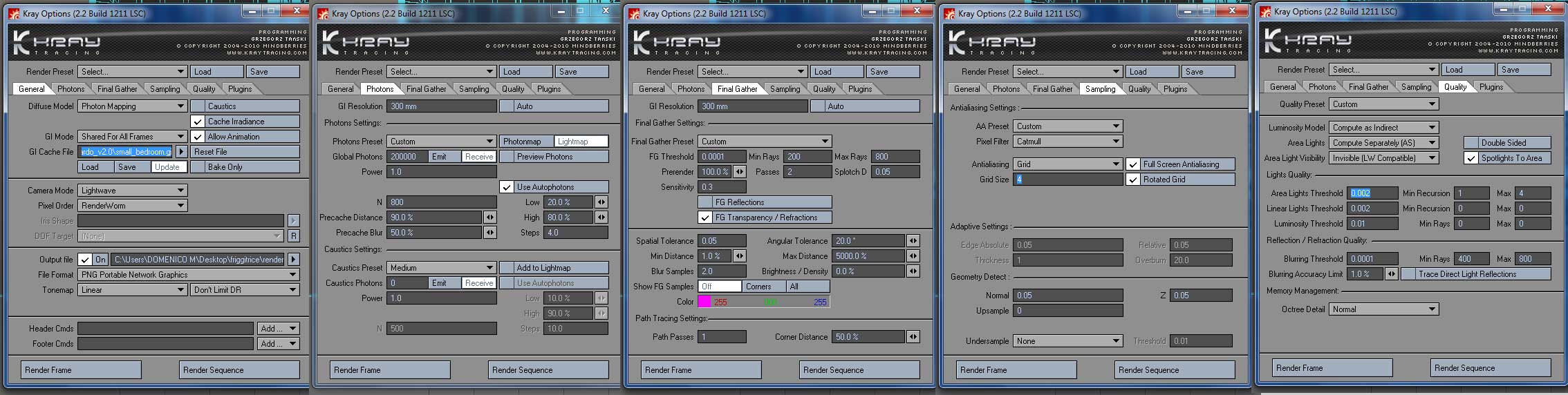Open the Diffuse Model dropdown

[132, 106]
